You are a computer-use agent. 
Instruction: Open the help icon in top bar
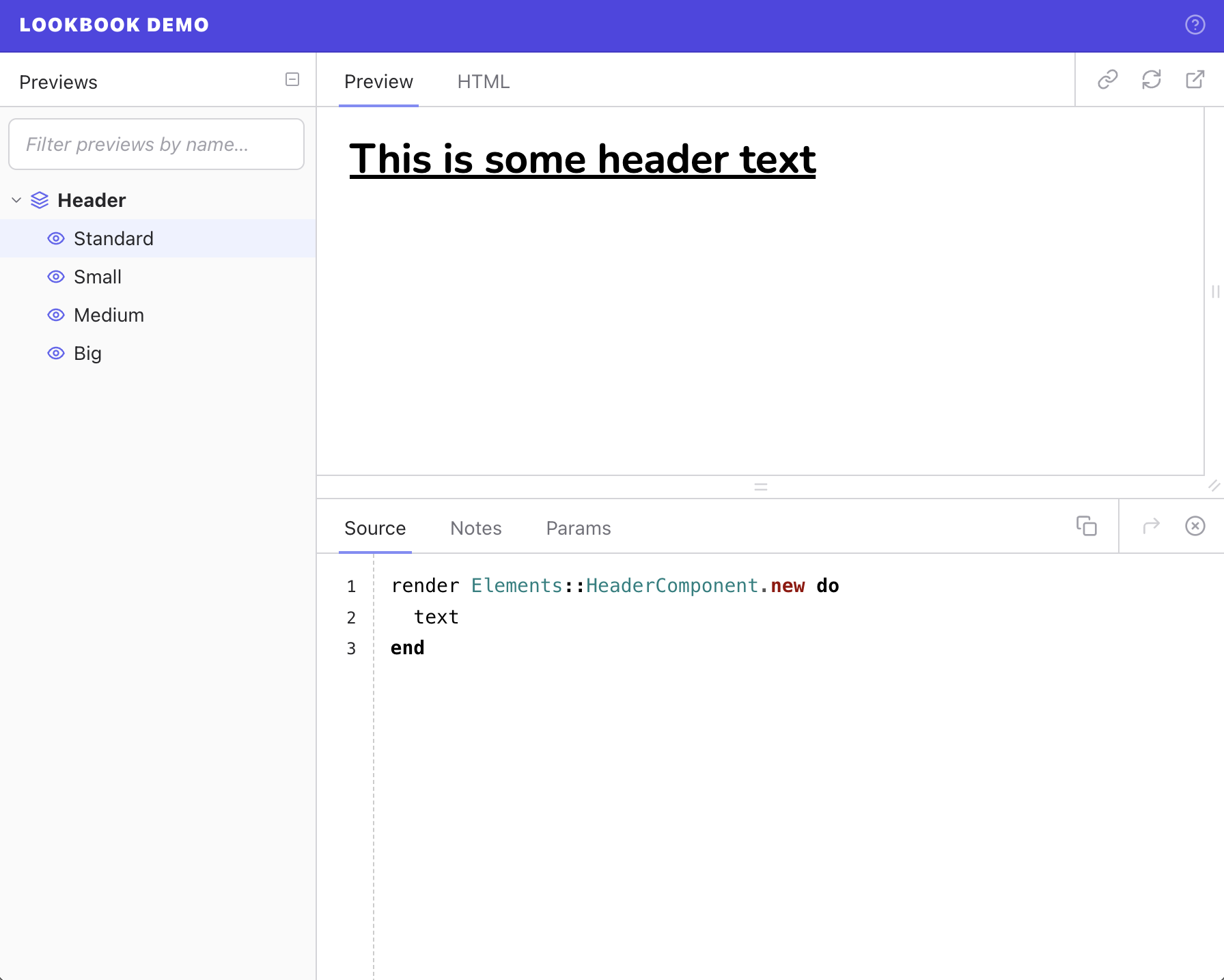click(1195, 25)
